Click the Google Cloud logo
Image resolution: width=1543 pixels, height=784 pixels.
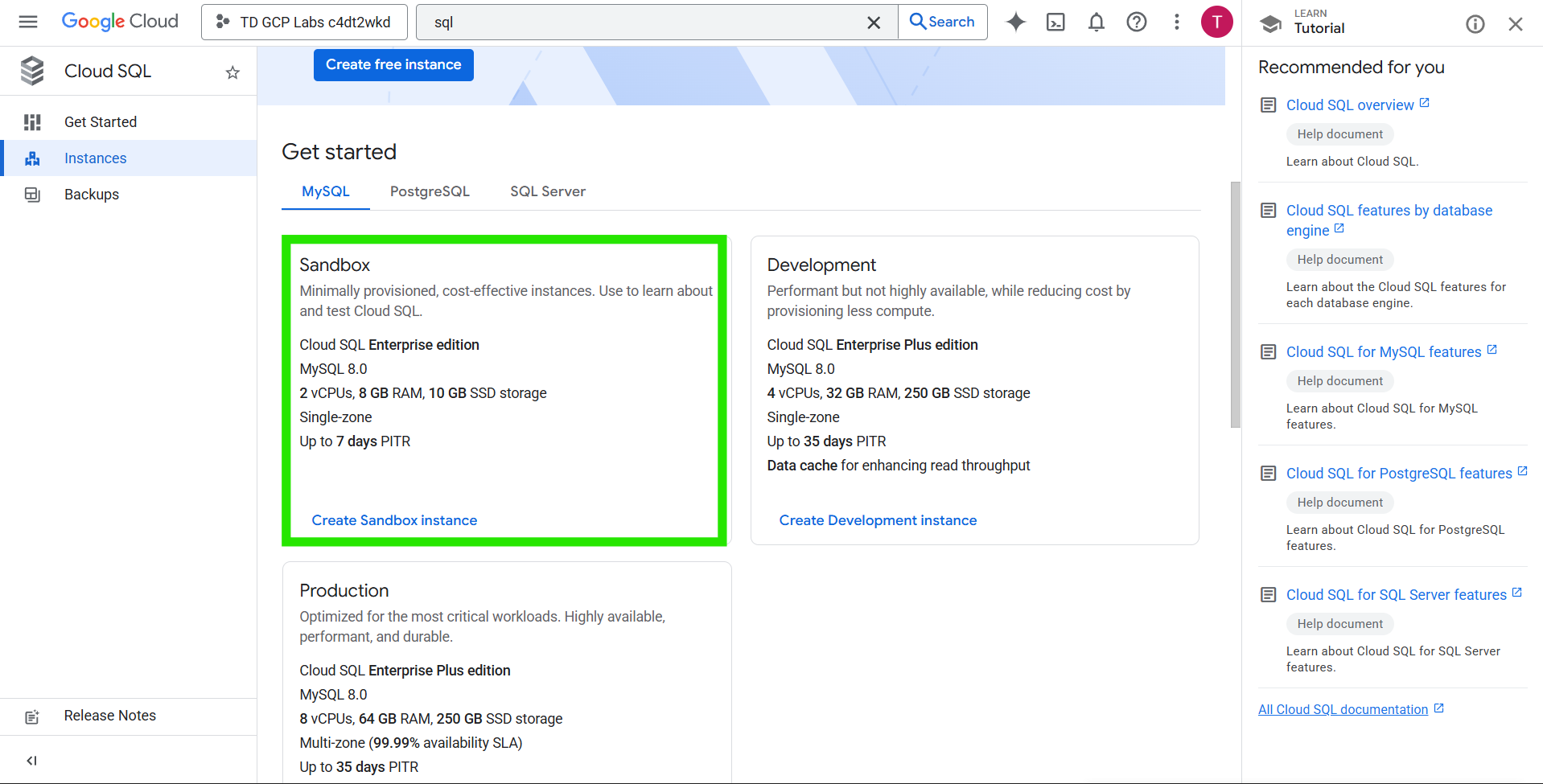click(120, 22)
